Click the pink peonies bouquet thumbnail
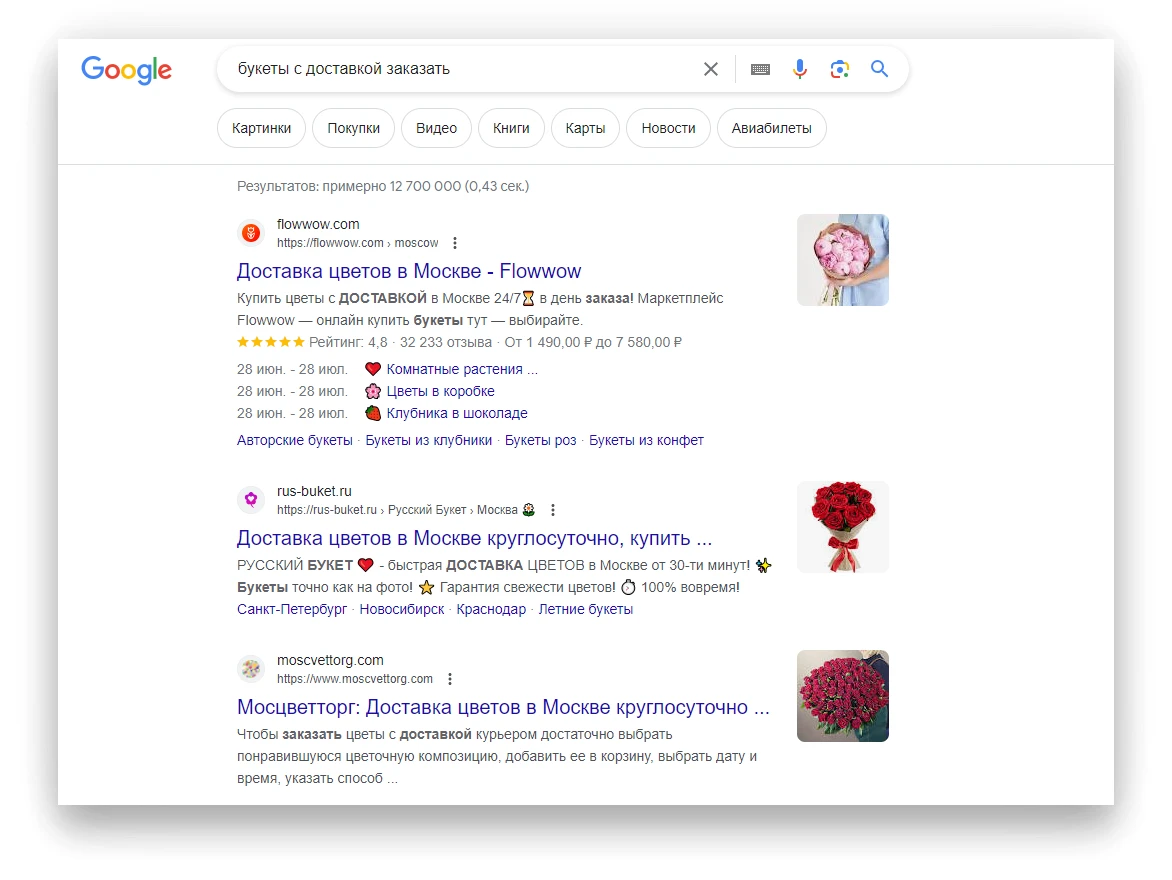The height and width of the screenshot is (880, 1172). [842, 260]
